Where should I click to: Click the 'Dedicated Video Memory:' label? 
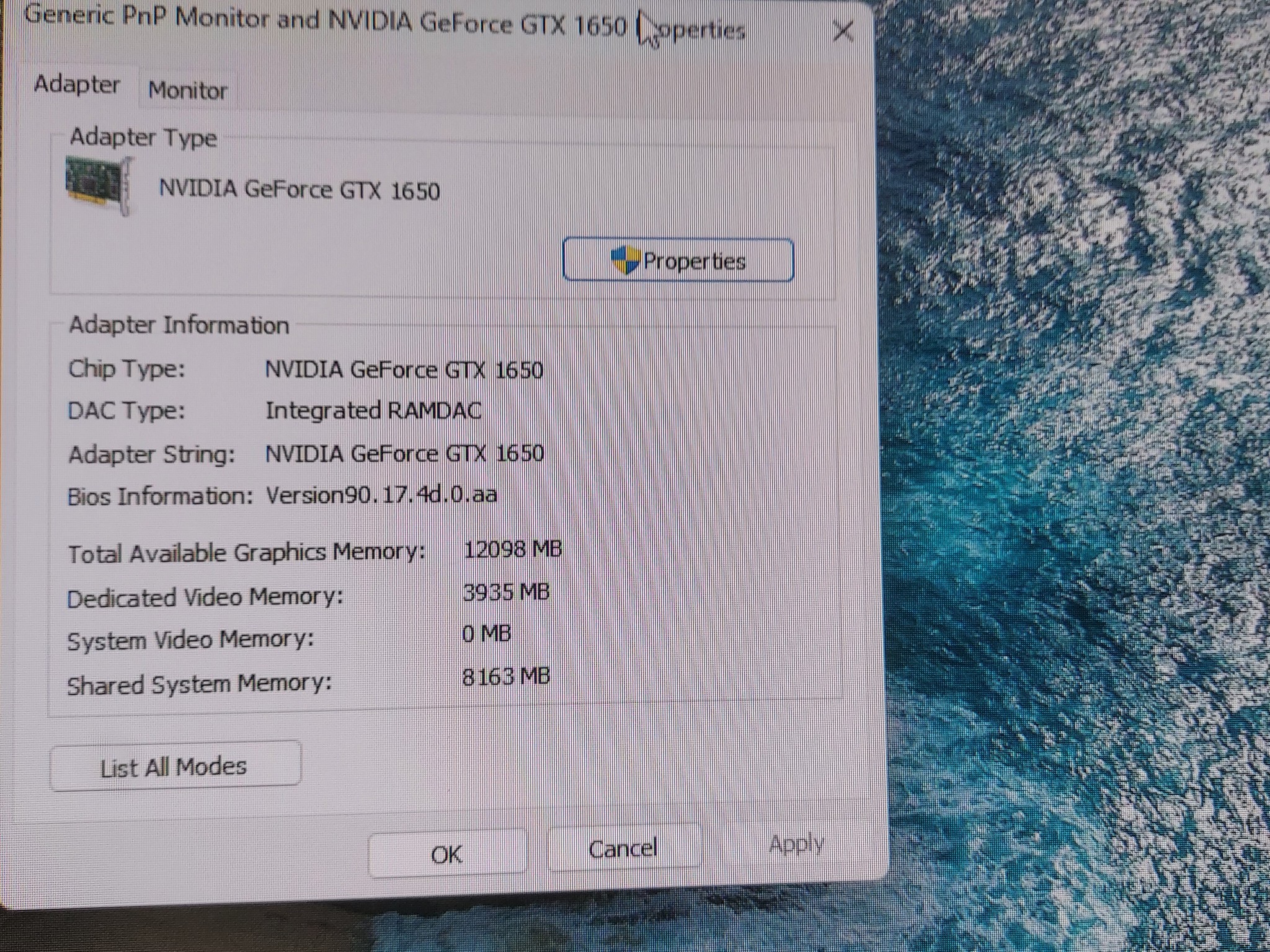pos(205,597)
